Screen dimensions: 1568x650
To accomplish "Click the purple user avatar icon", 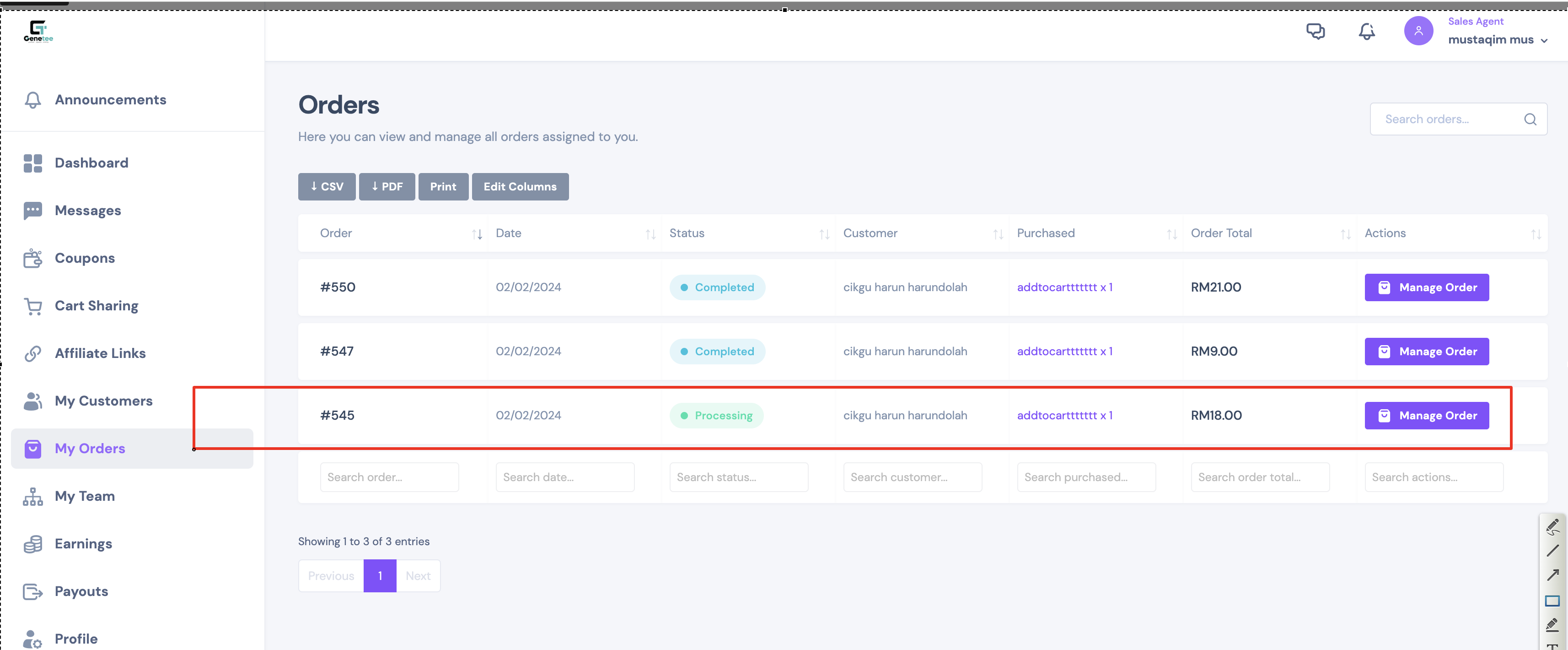I will [1418, 31].
